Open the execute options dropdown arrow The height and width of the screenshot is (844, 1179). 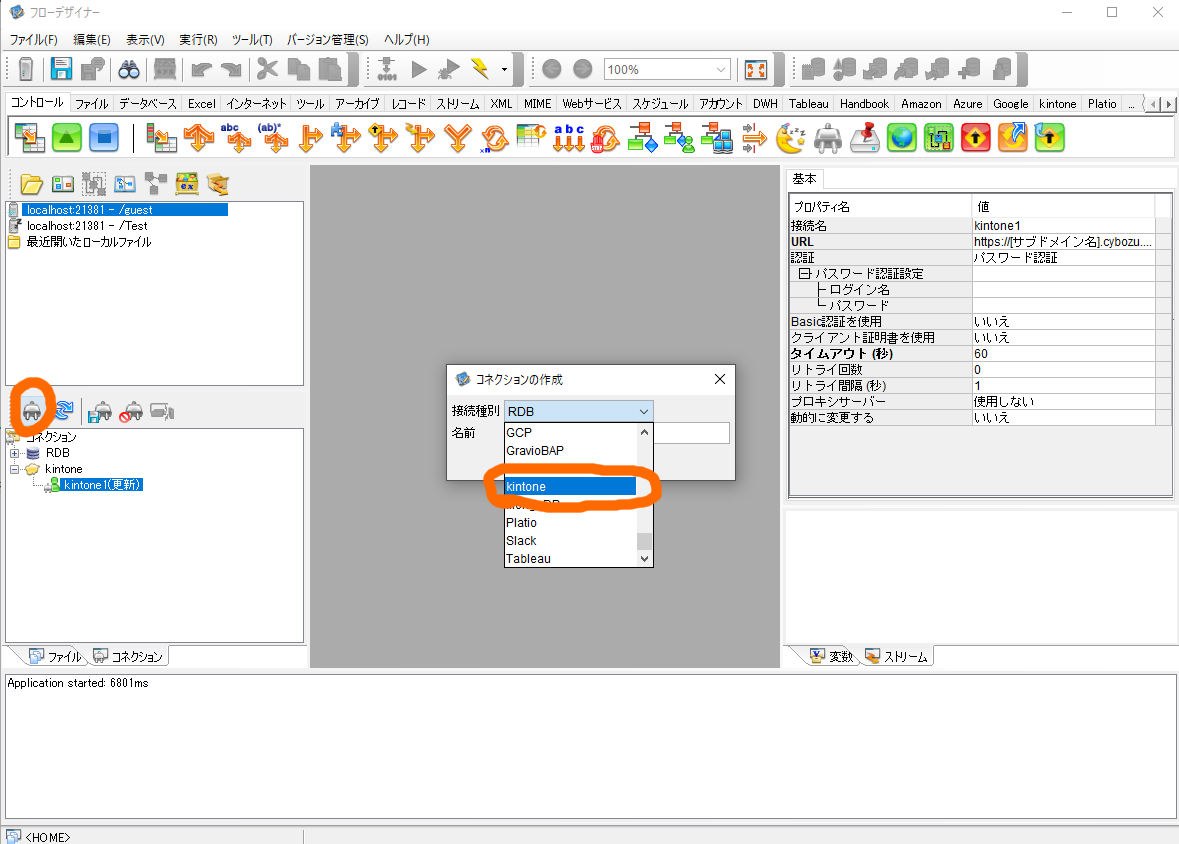[504, 70]
